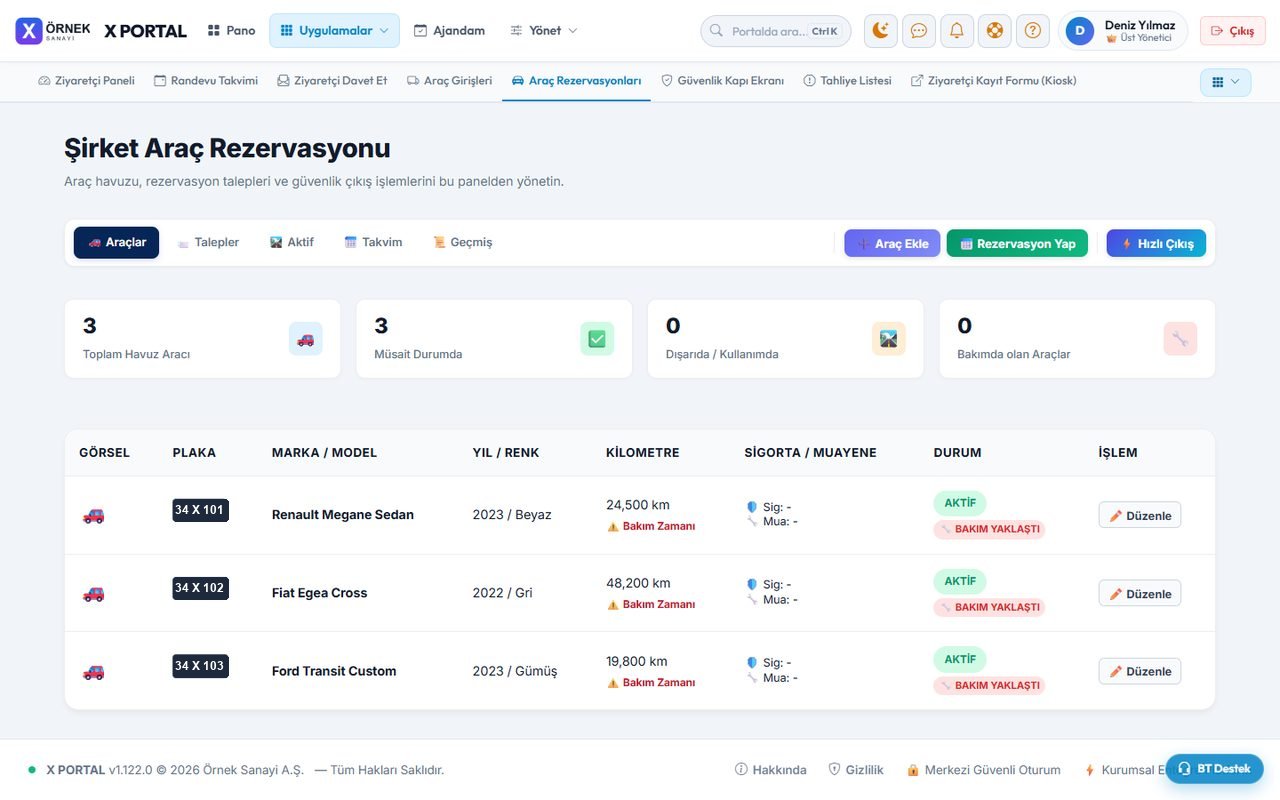Screen dimensions: 1280x800
Task: Click the X Örnek Sanayi logo
Action: (x=52, y=31)
